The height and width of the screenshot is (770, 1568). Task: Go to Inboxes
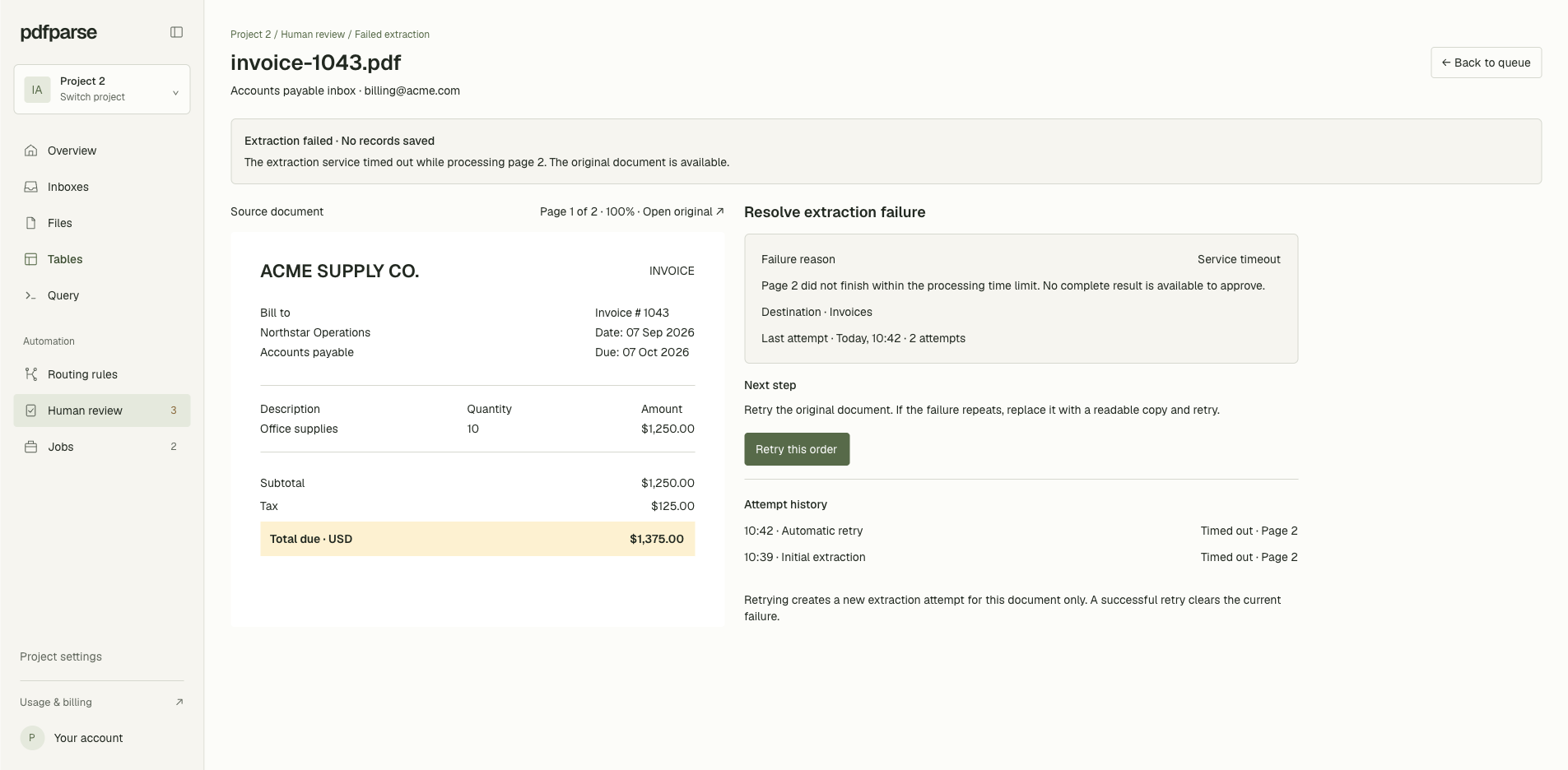[x=102, y=187]
